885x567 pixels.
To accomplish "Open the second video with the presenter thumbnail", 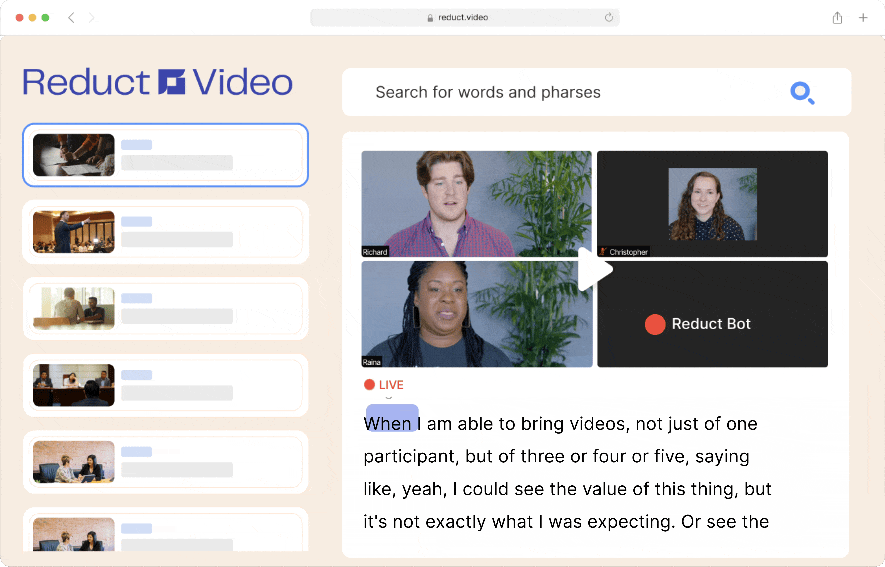I will coord(165,232).
